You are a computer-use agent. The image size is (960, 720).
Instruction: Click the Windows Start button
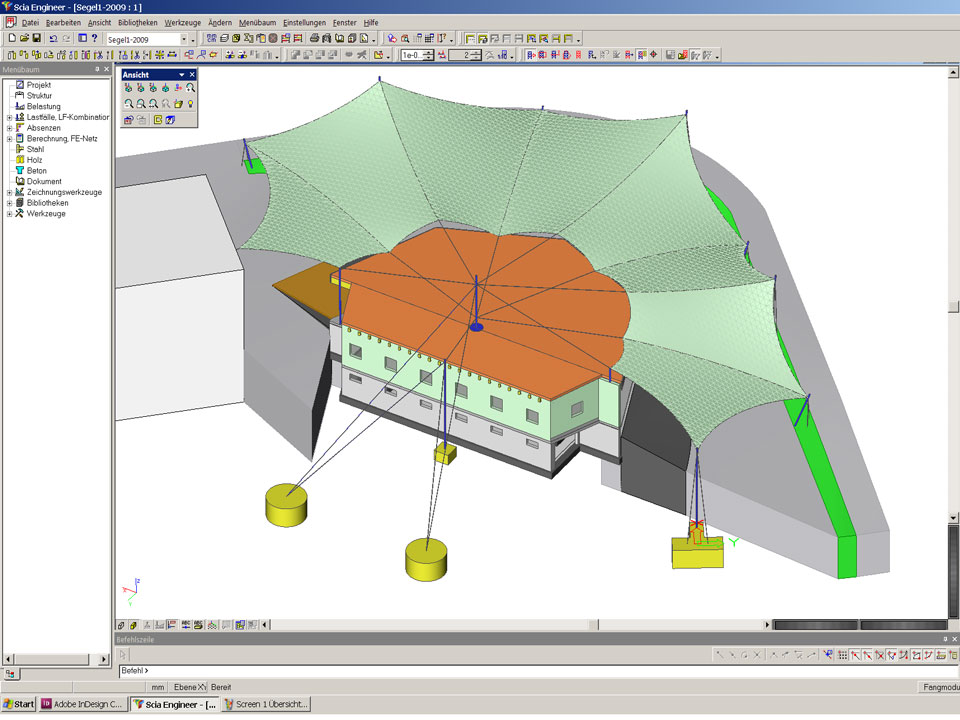[19, 704]
